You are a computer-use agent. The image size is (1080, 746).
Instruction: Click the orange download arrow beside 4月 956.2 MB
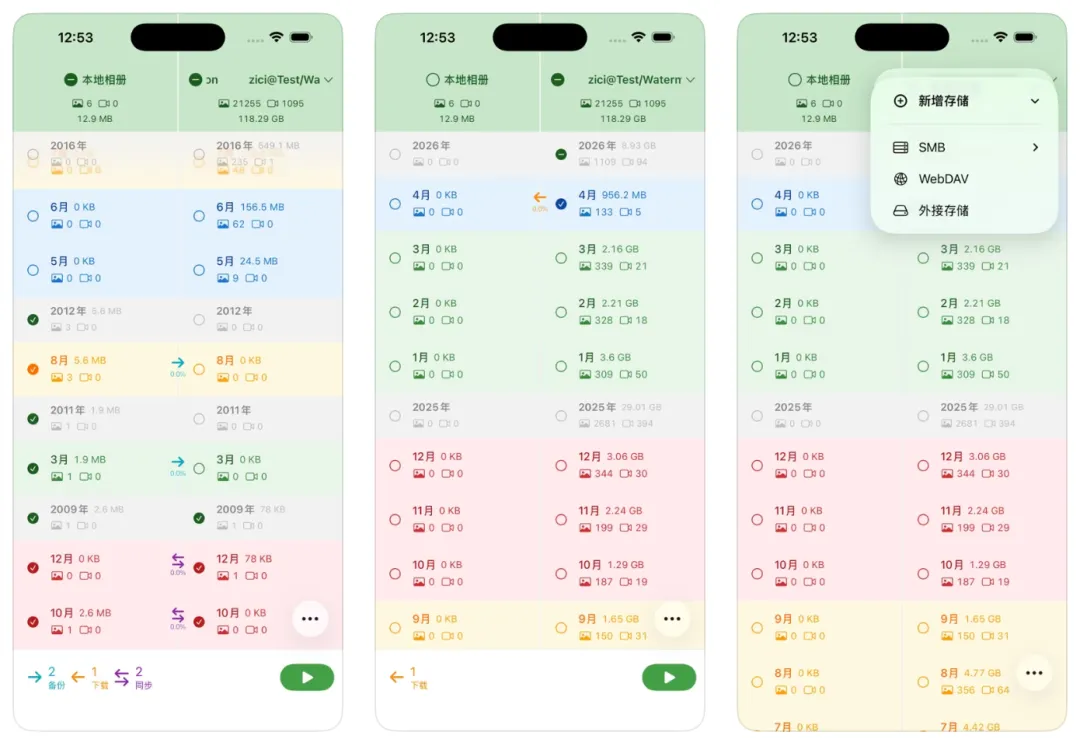(540, 198)
